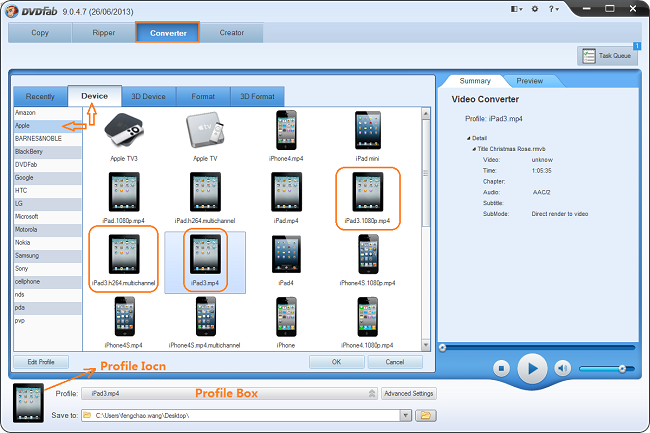
Task: Confirm profile selection with OK
Action: point(337,362)
